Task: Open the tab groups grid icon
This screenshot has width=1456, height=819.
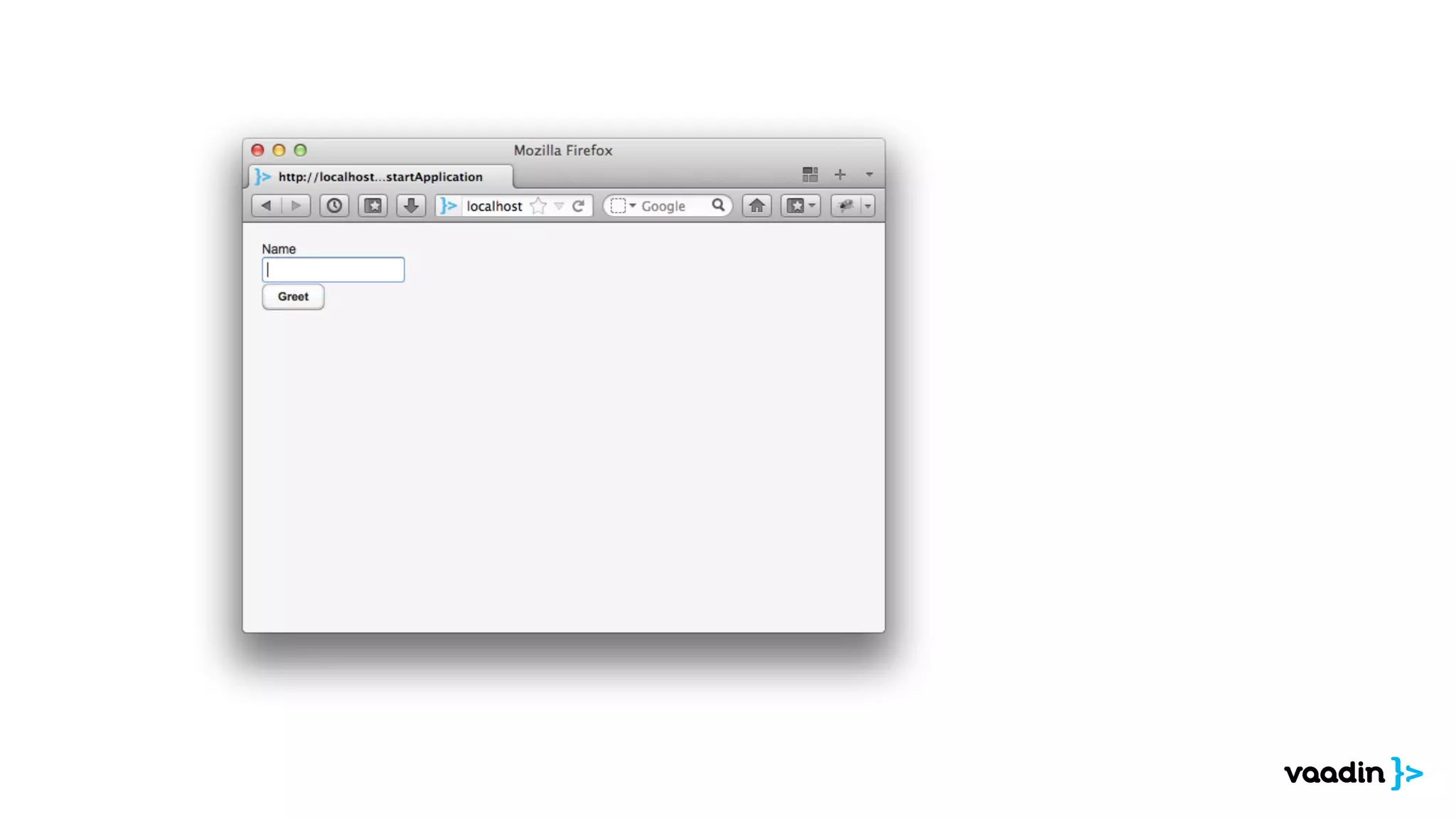Action: click(810, 175)
